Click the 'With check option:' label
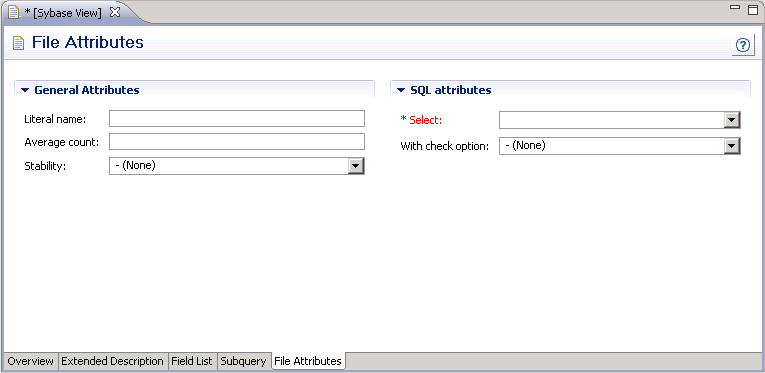Image resolution: width=765 pixels, height=373 pixels. pyautogui.click(x=444, y=146)
